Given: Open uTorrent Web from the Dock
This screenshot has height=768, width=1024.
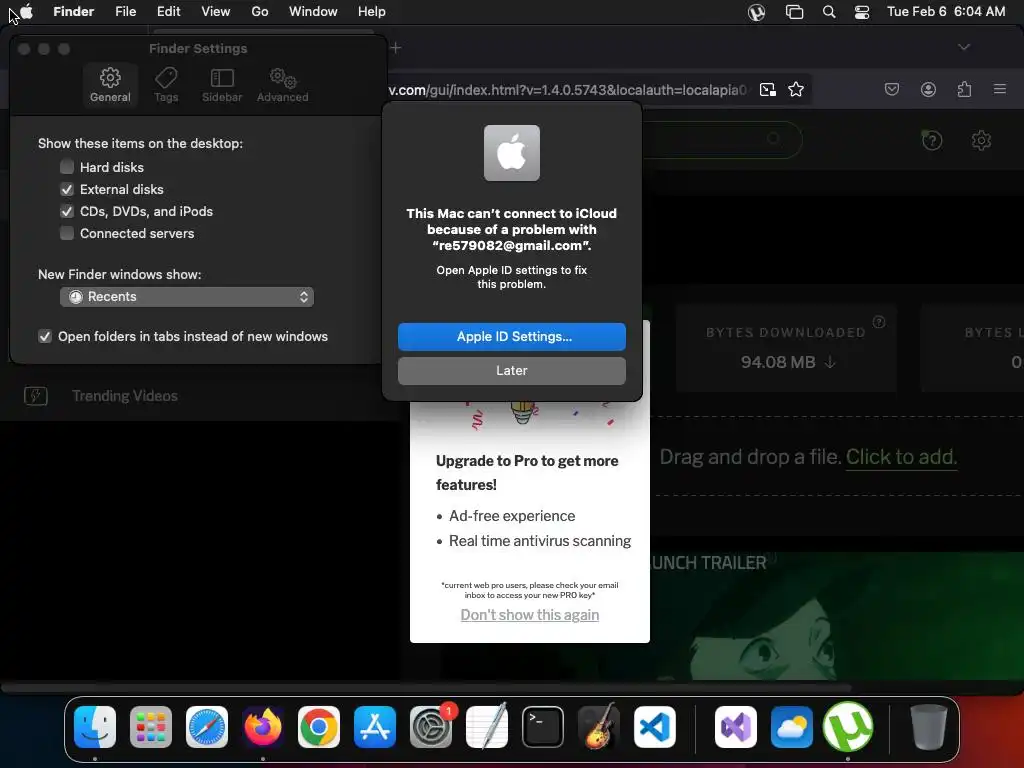Looking at the screenshot, I should [x=848, y=727].
